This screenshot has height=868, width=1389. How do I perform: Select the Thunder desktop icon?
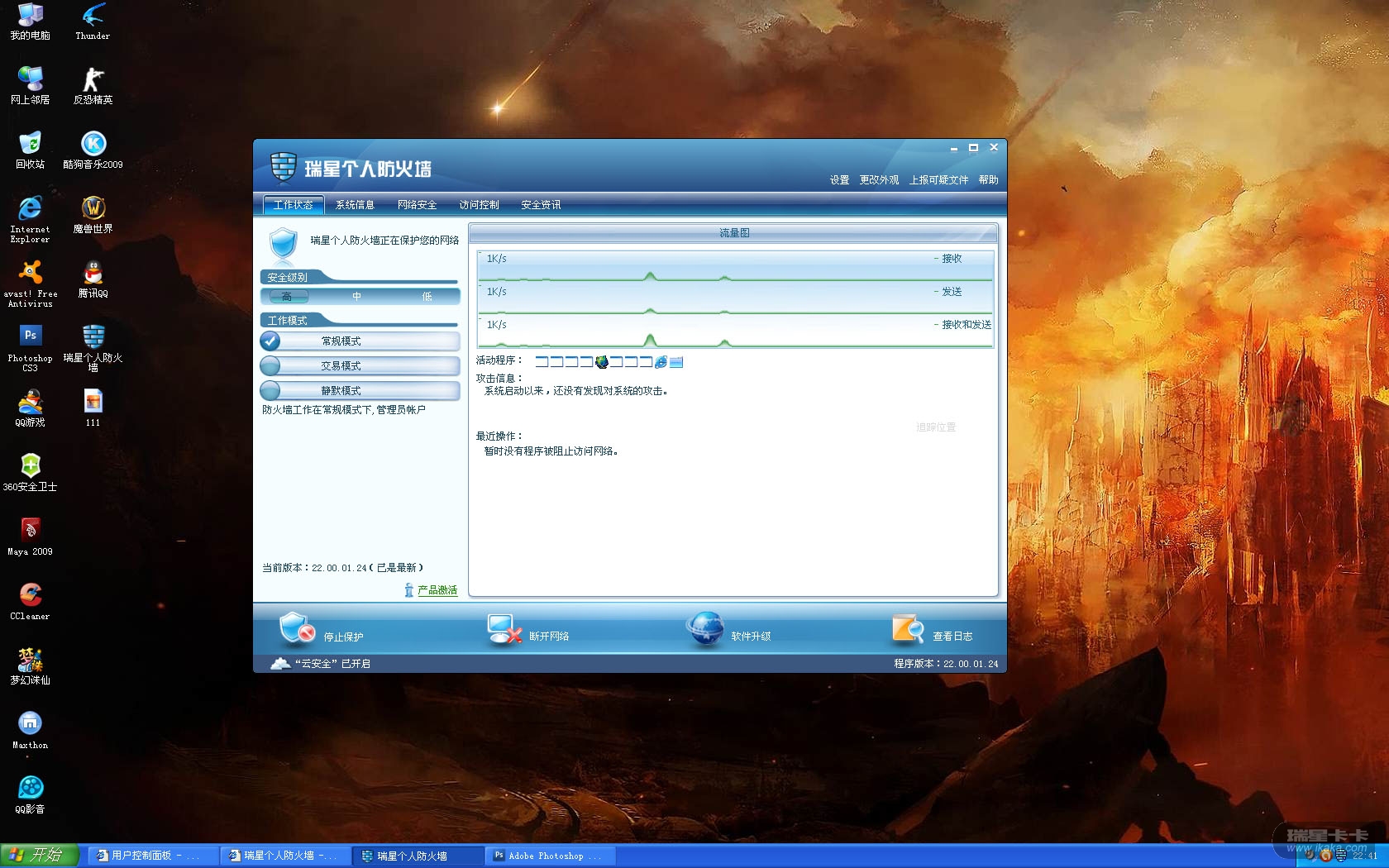click(93, 21)
